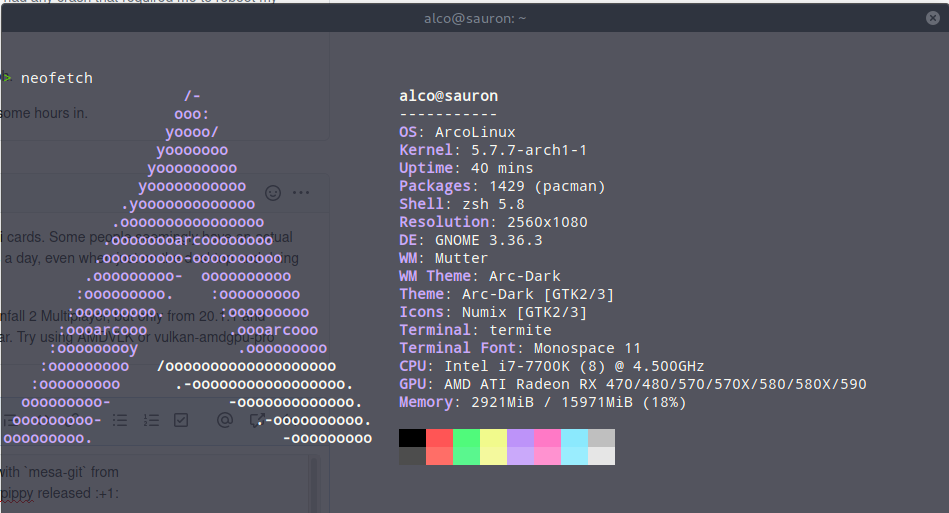Click the 'OS: ArcoLinux' line

(x=458, y=132)
